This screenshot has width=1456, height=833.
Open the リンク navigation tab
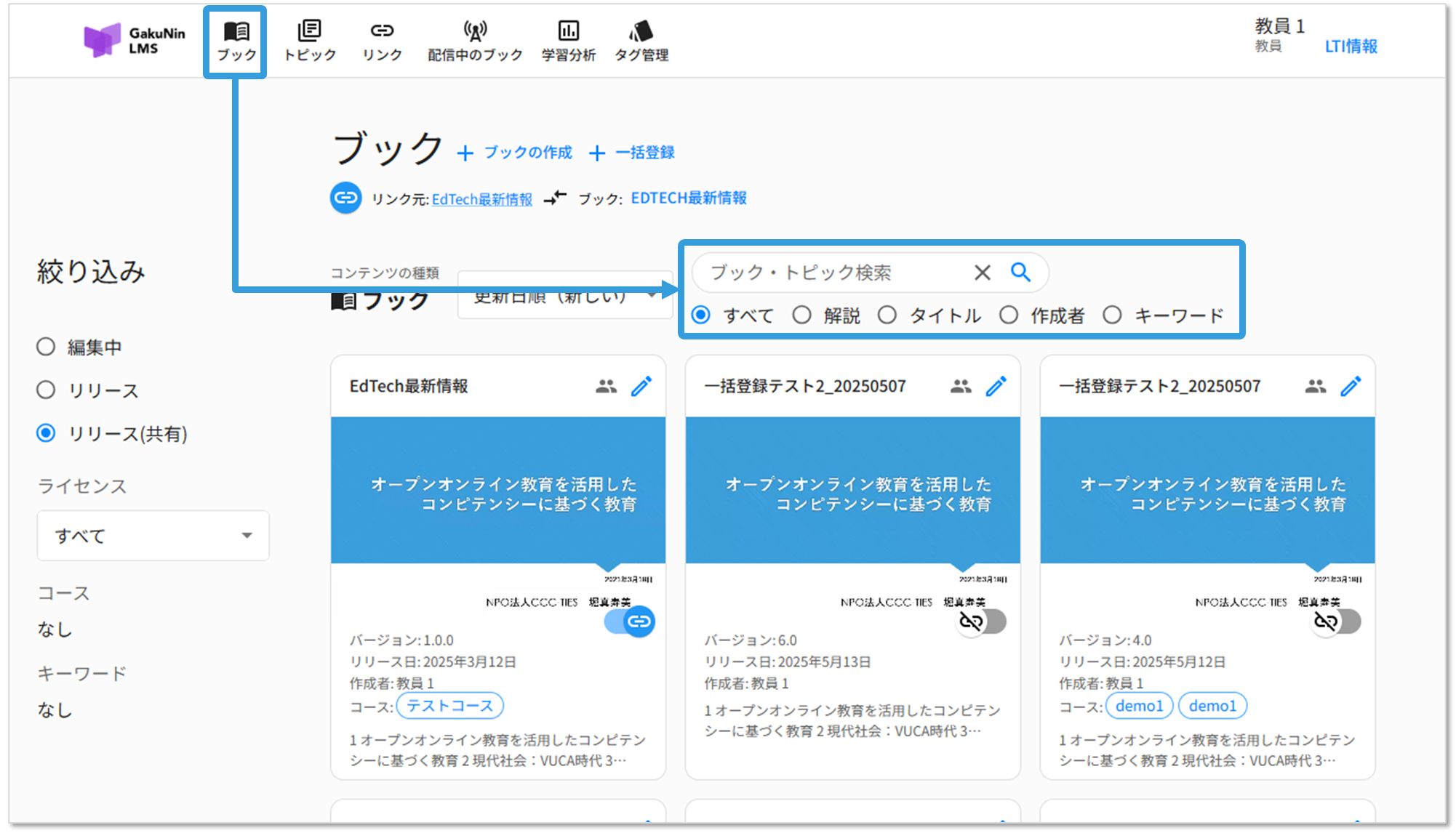click(x=382, y=41)
